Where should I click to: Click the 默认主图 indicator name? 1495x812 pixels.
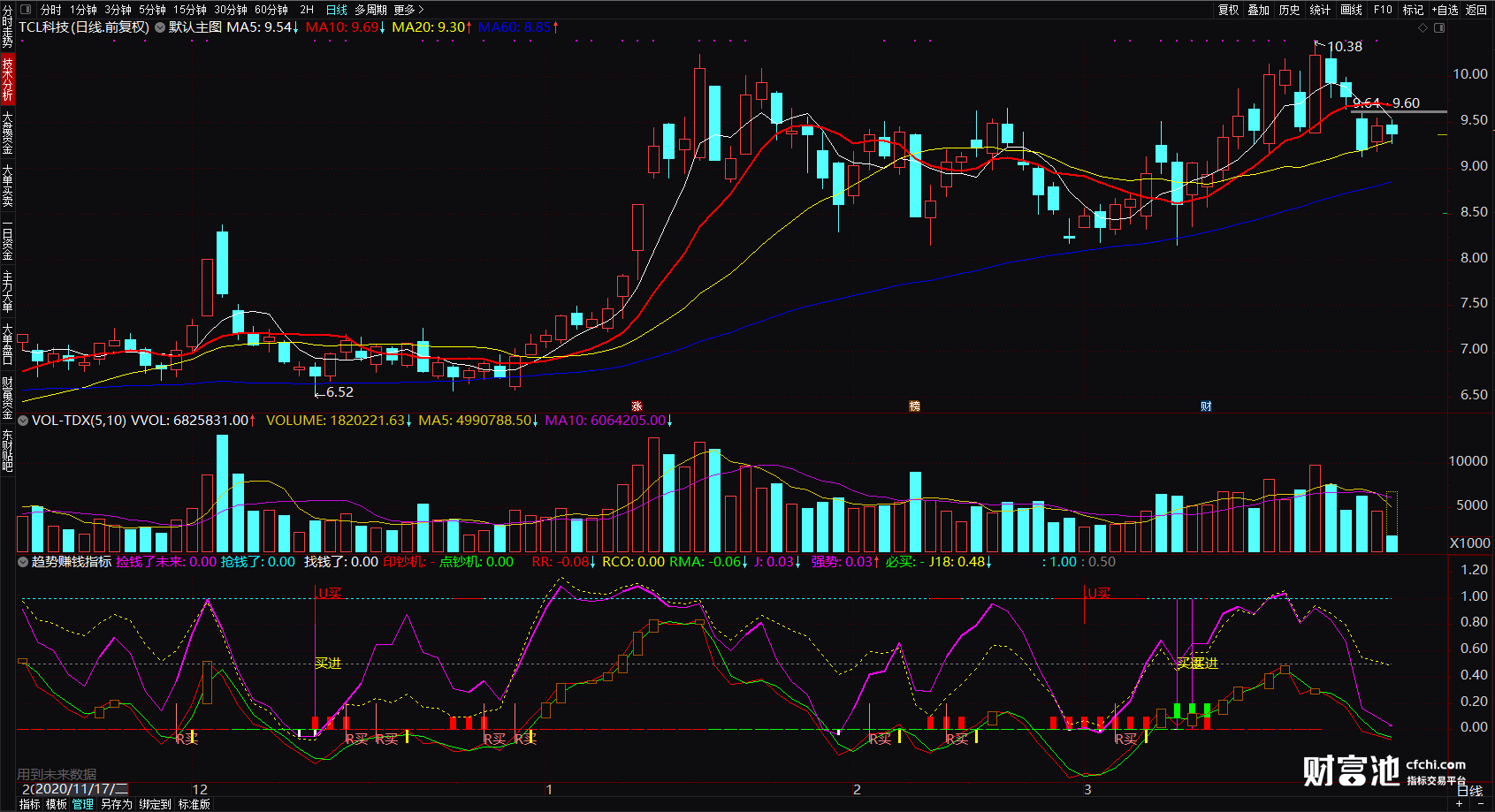click(x=195, y=27)
